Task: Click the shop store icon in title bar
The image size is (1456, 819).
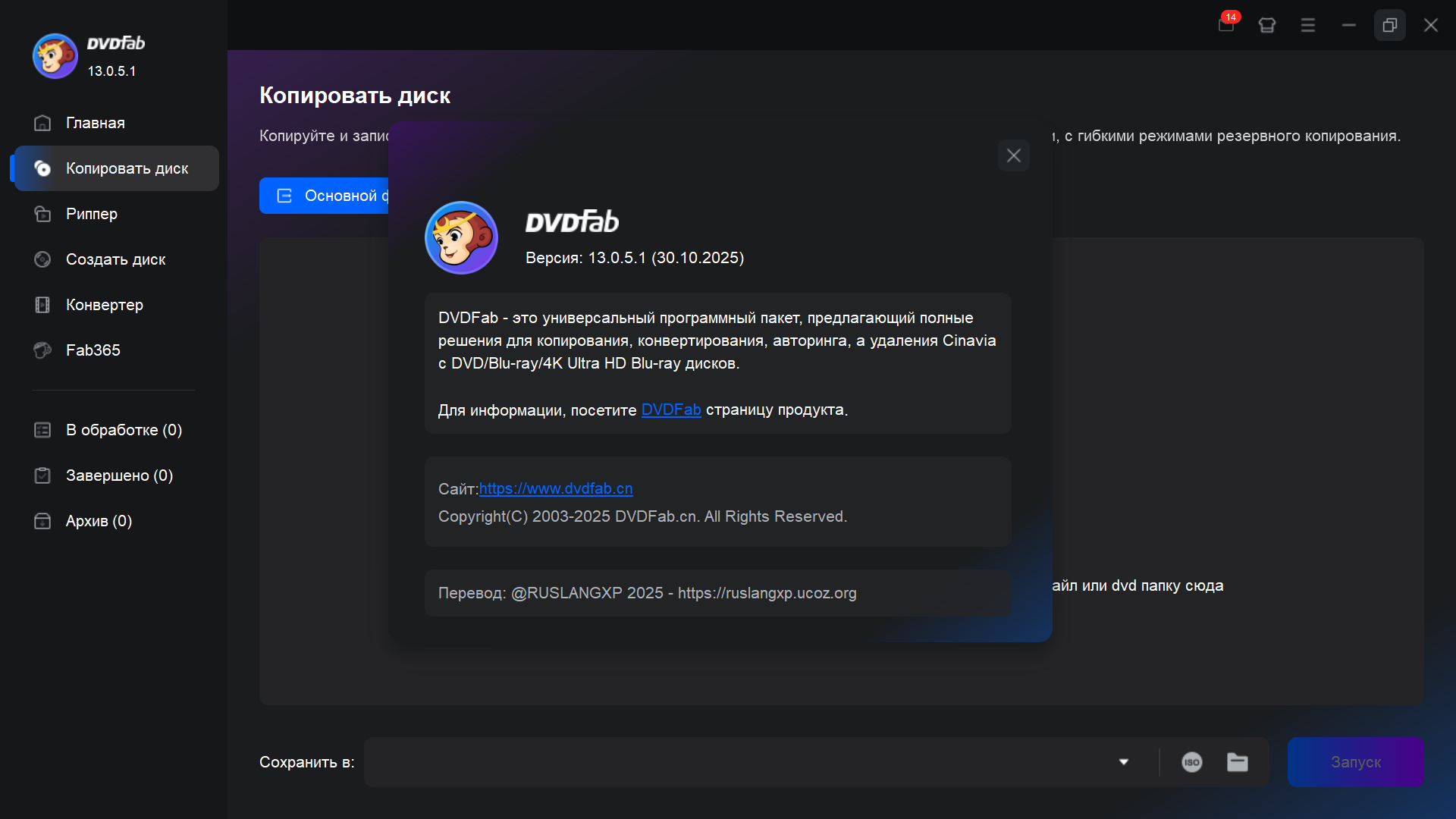Action: [1266, 25]
